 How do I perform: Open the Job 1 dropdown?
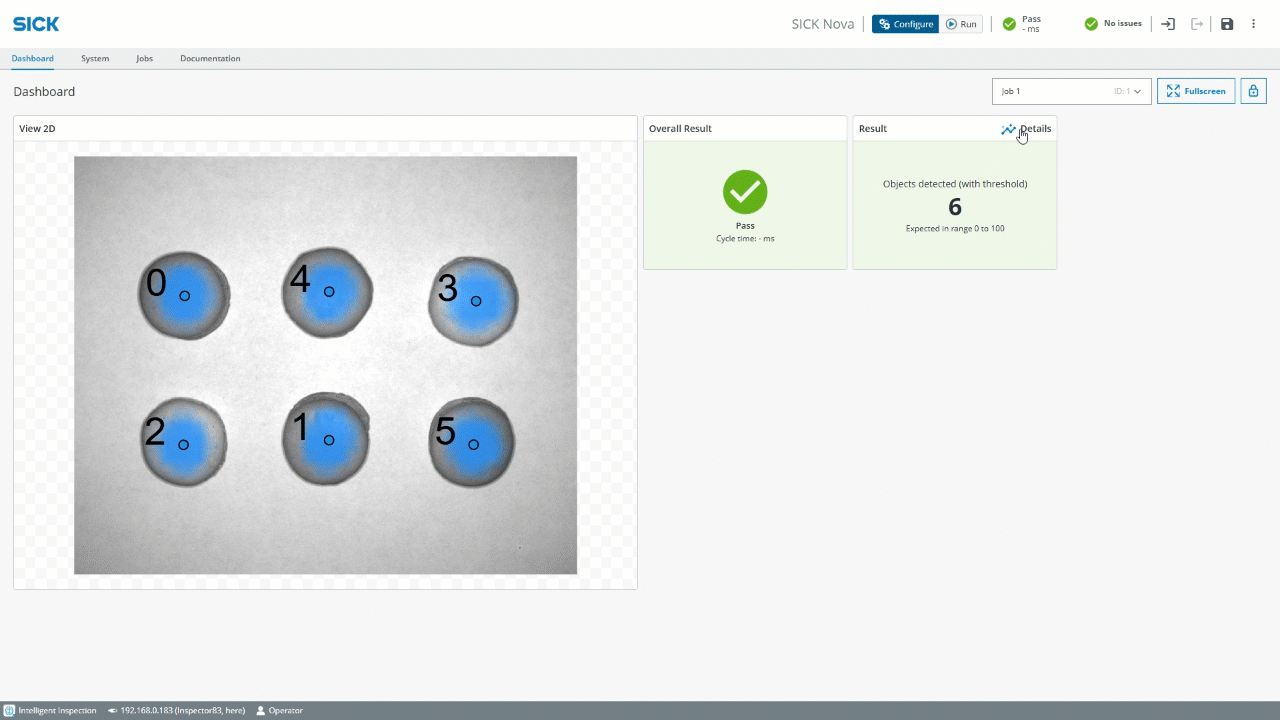click(x=1071, y=91)
